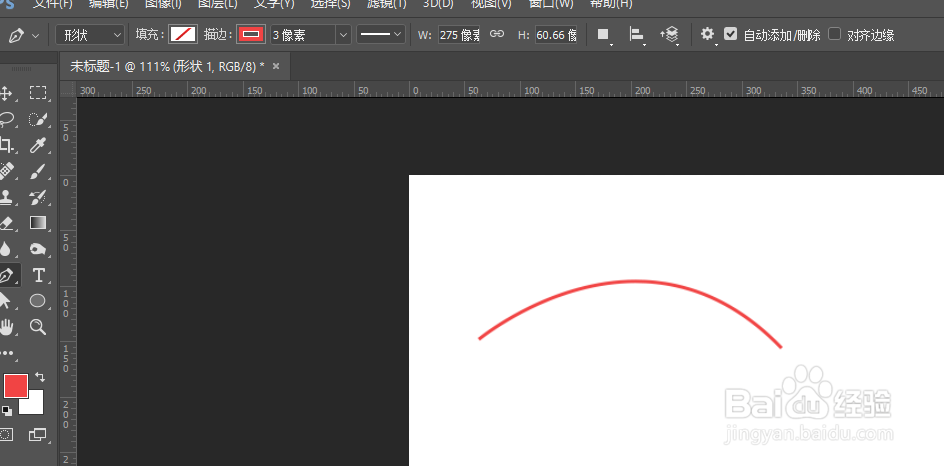Select the Zoom tool
Viewport: 944px width, 466px height.
click(38, 327)
